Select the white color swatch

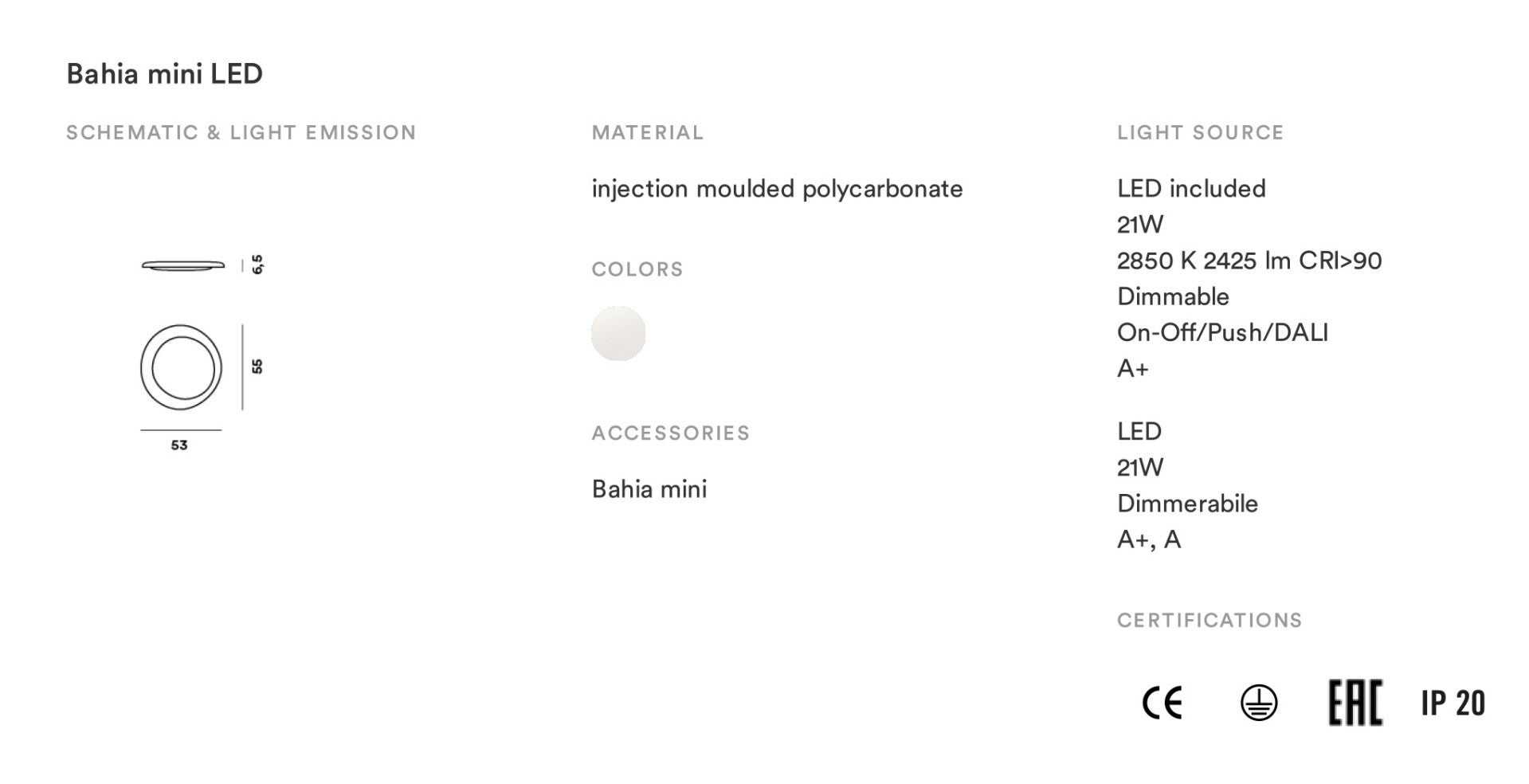618,334
